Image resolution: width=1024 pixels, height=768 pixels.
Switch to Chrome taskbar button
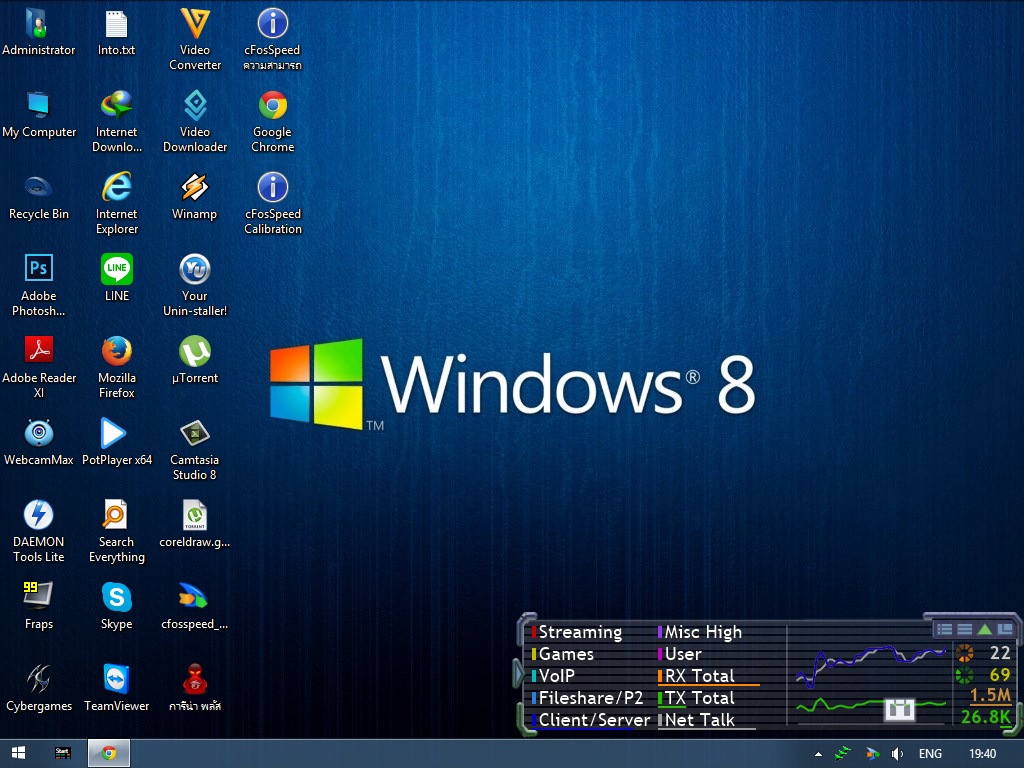pos(109,754)
